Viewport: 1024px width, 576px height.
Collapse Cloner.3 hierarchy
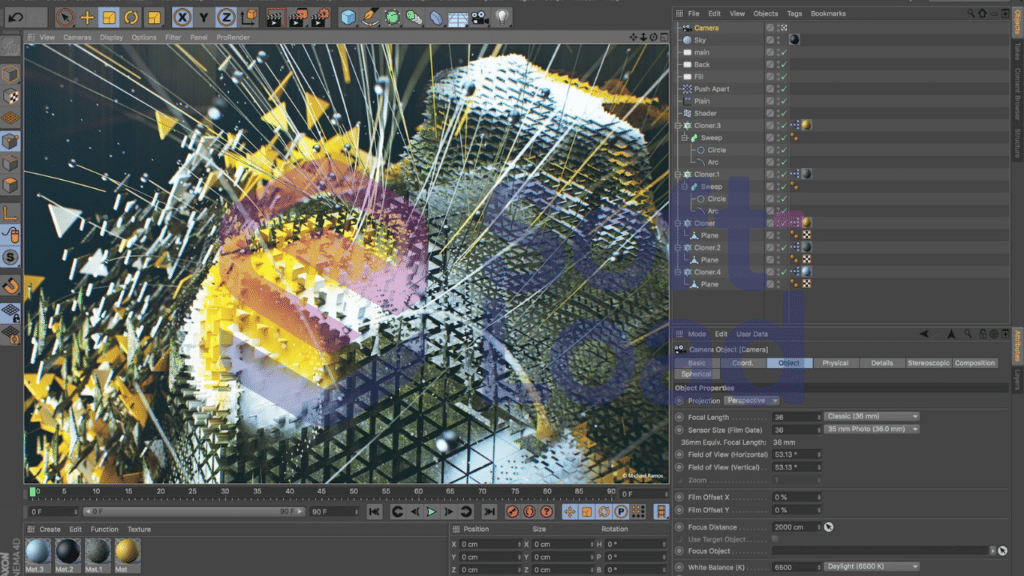pyautogui.click(x=678, y=125)
